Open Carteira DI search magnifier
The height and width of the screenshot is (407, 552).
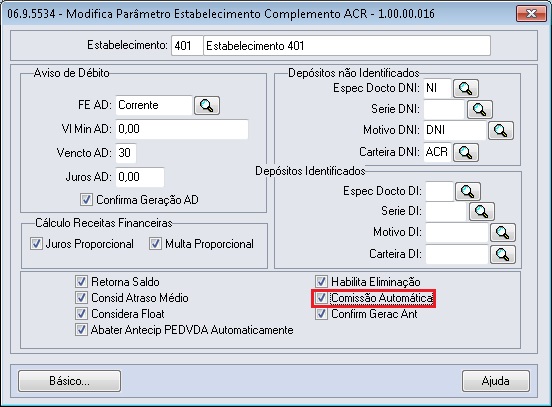[503, 254]
